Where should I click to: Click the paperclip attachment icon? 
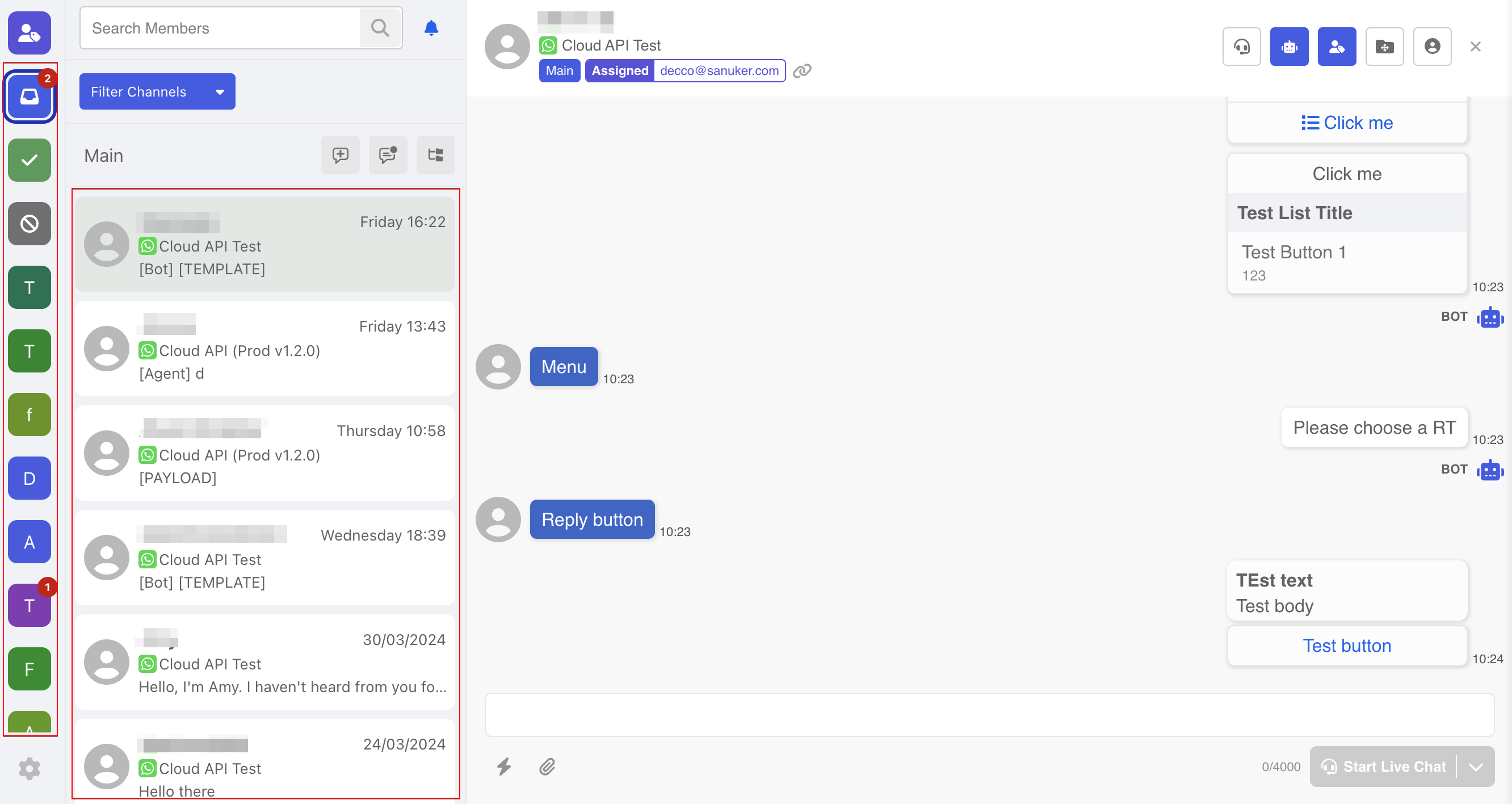[x=547, y=767]
